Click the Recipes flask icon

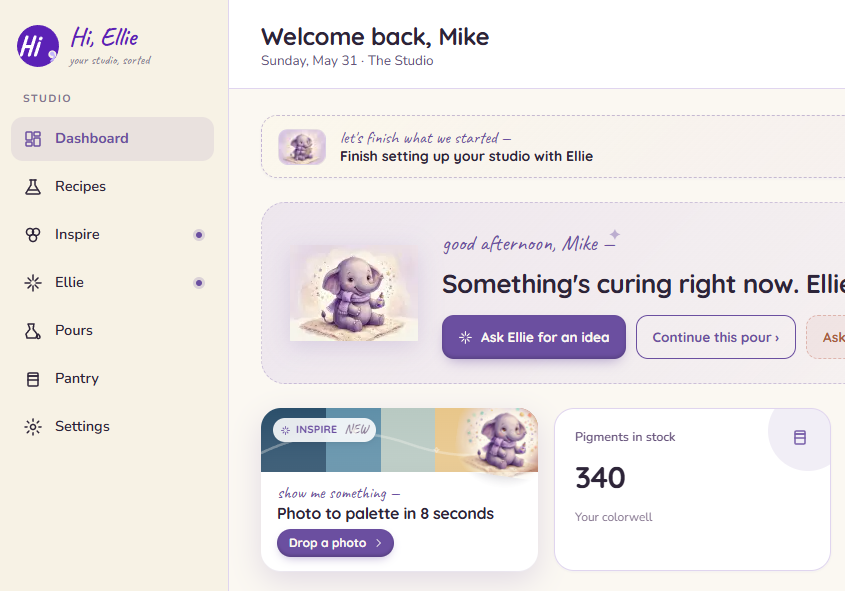pos(33,187)
